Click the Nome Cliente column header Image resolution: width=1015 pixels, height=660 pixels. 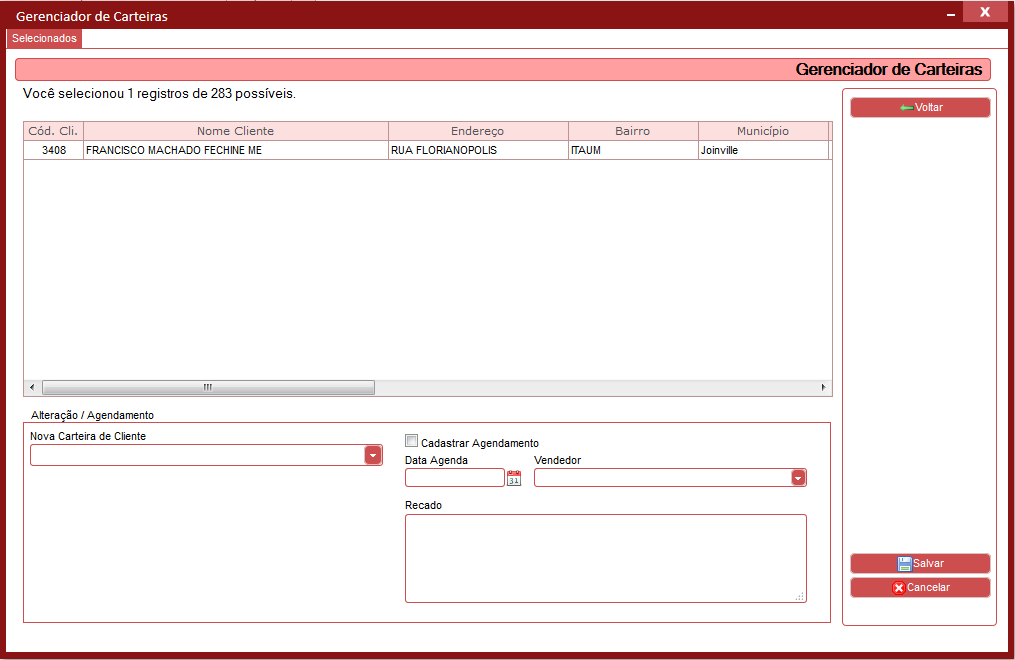pos(236,131)
